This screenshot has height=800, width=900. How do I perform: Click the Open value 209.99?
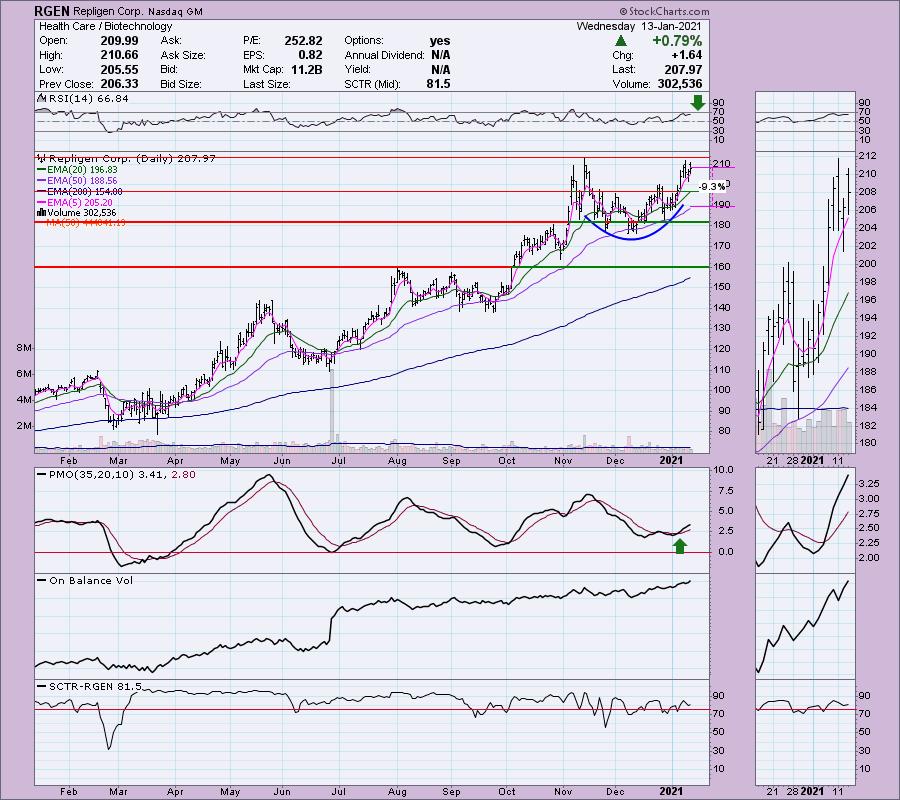tap(119, 41)
